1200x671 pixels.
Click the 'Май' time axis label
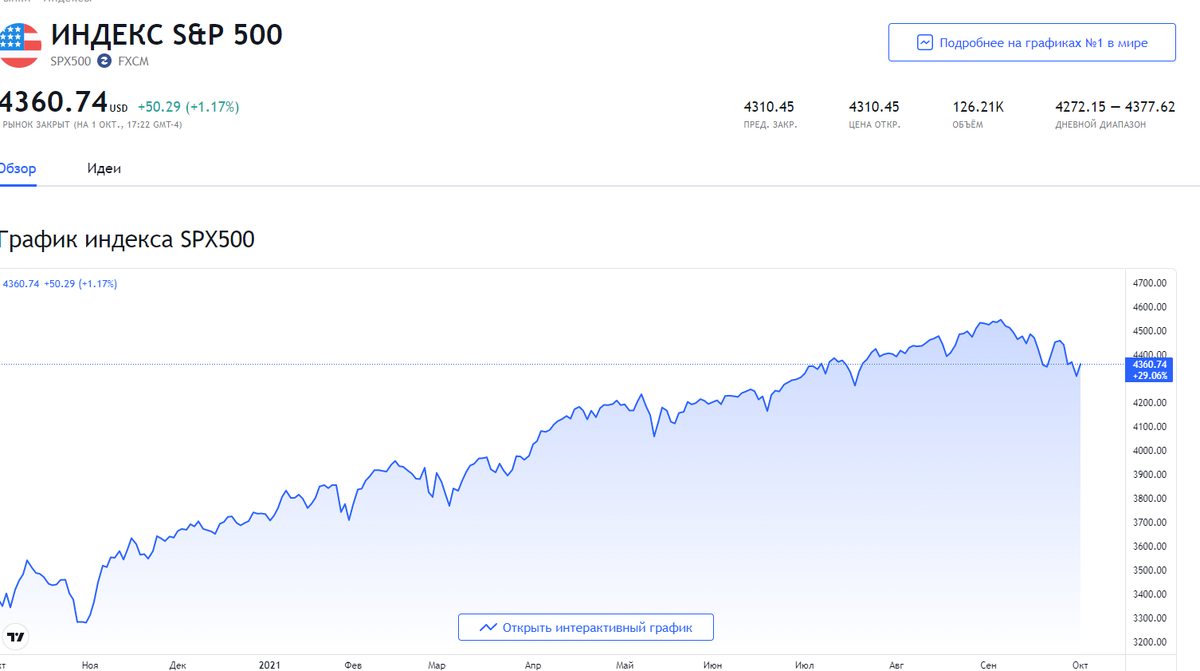pyautogui.click(x=625, y=664)
